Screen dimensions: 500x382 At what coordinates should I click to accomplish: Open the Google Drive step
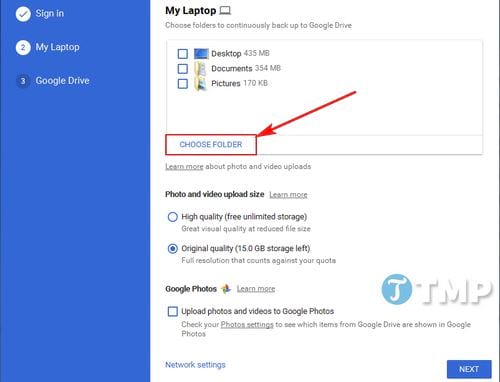(62, 81)
